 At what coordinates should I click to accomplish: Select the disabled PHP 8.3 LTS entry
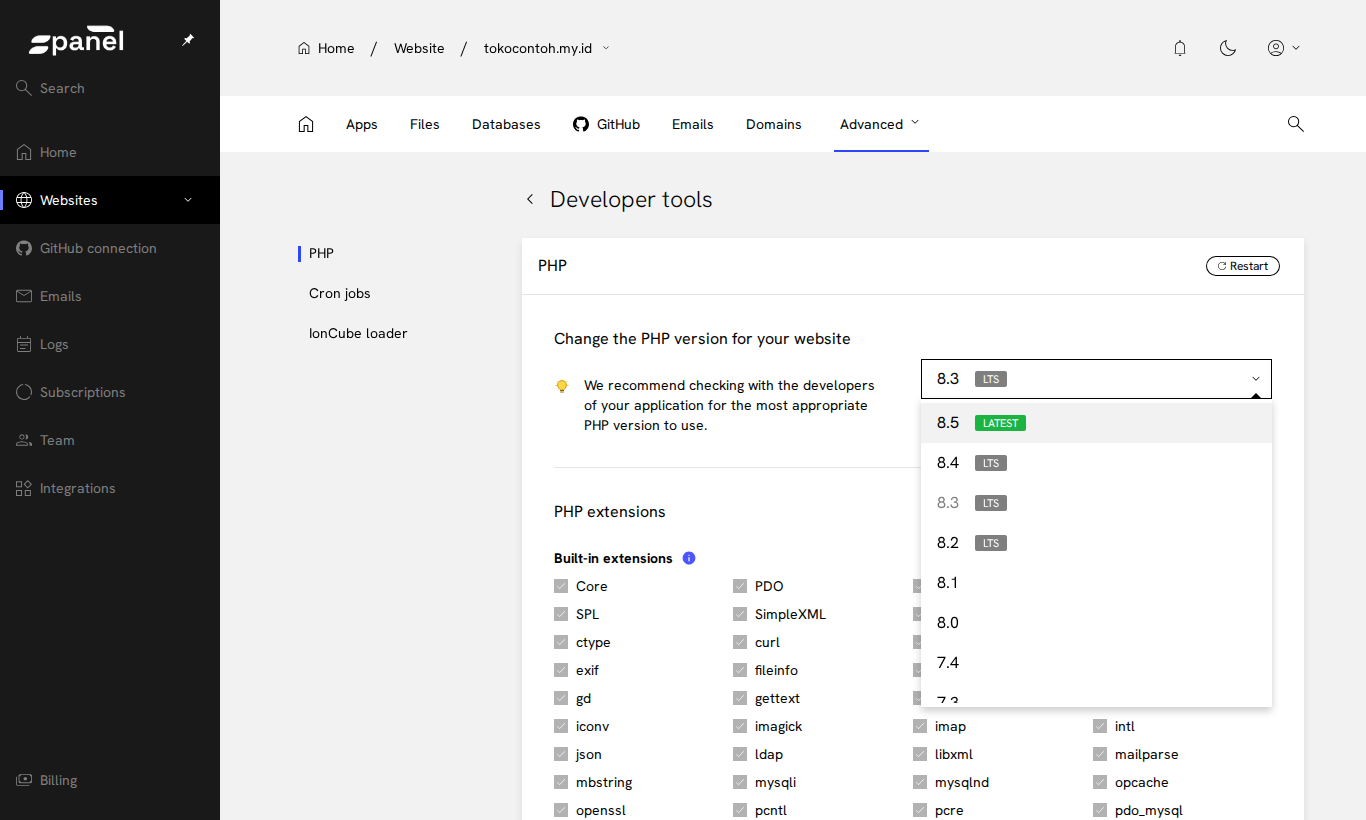point(1096,503)
